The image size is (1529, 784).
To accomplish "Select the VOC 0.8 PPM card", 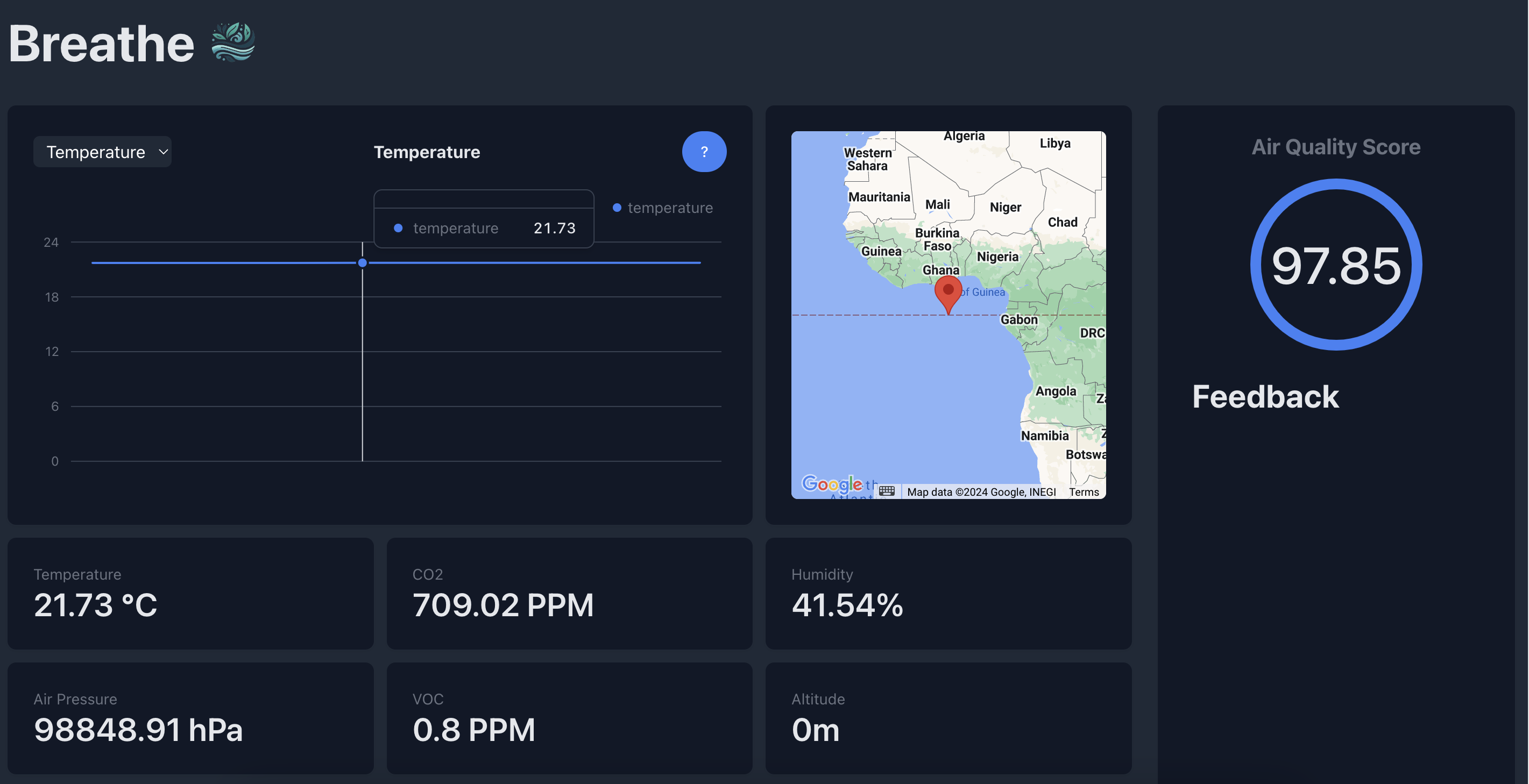I will 569,717.
